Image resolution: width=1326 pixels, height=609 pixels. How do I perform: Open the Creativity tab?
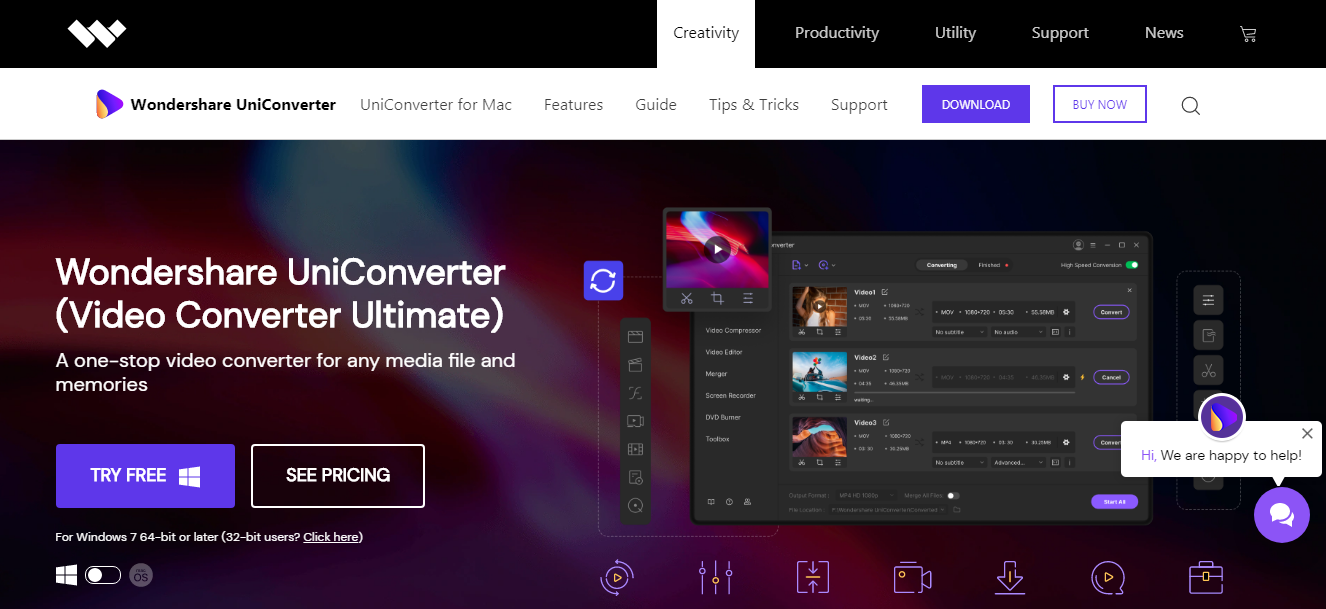point(706,33)
